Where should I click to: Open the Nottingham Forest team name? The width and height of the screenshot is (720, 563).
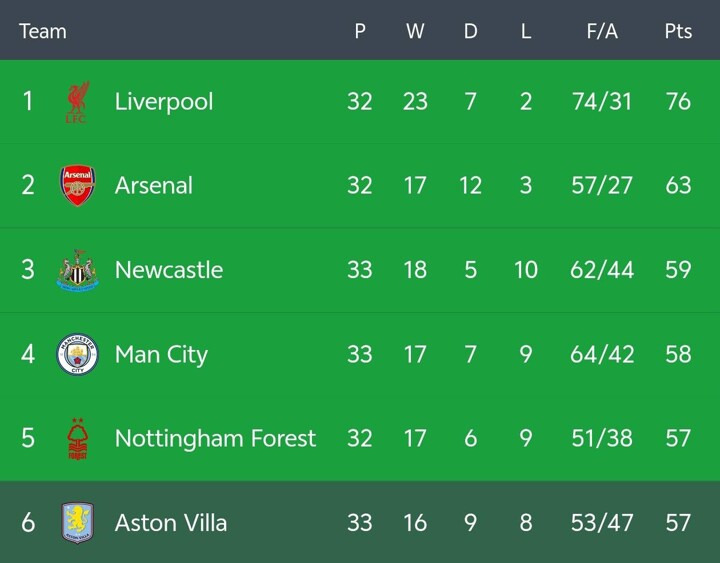tap(215, 438)
